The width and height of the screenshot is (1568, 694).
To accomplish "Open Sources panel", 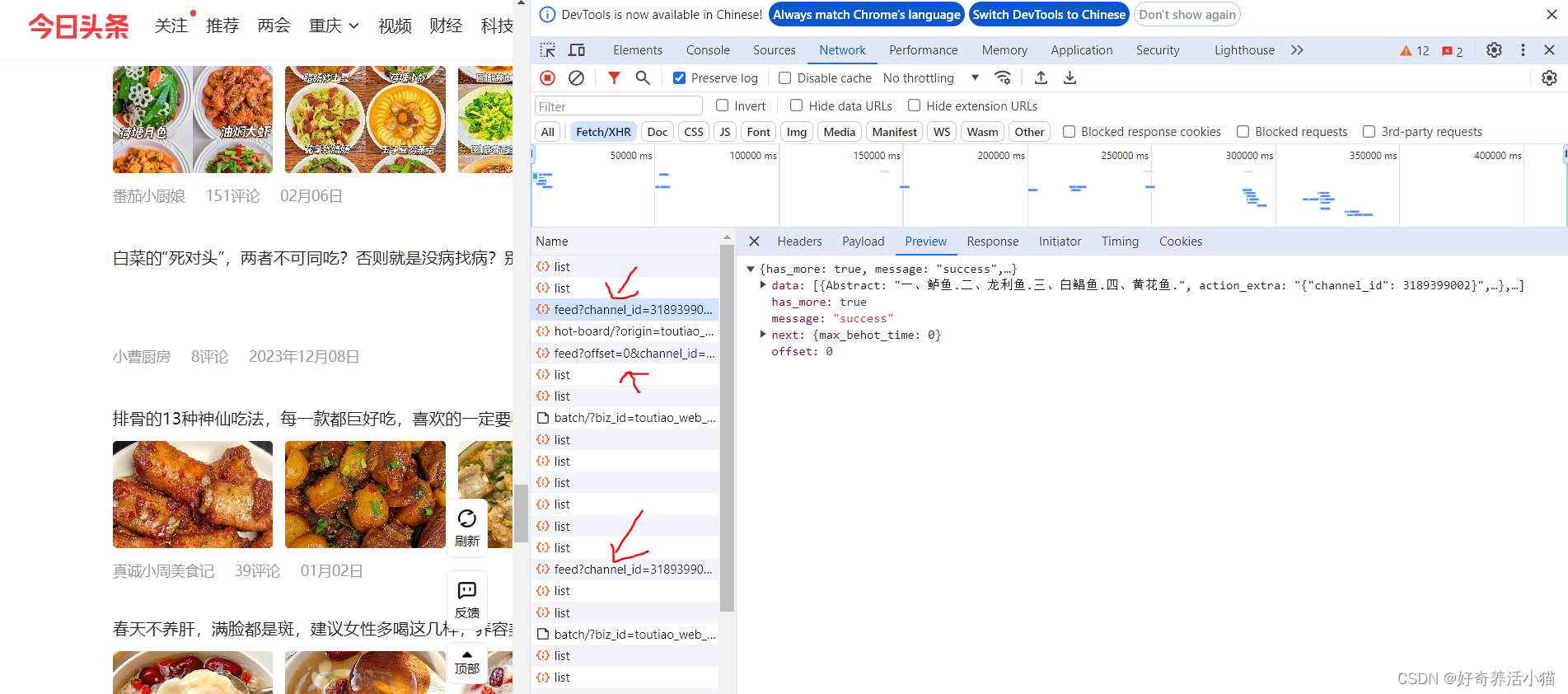I will click(x=775, y=50).
